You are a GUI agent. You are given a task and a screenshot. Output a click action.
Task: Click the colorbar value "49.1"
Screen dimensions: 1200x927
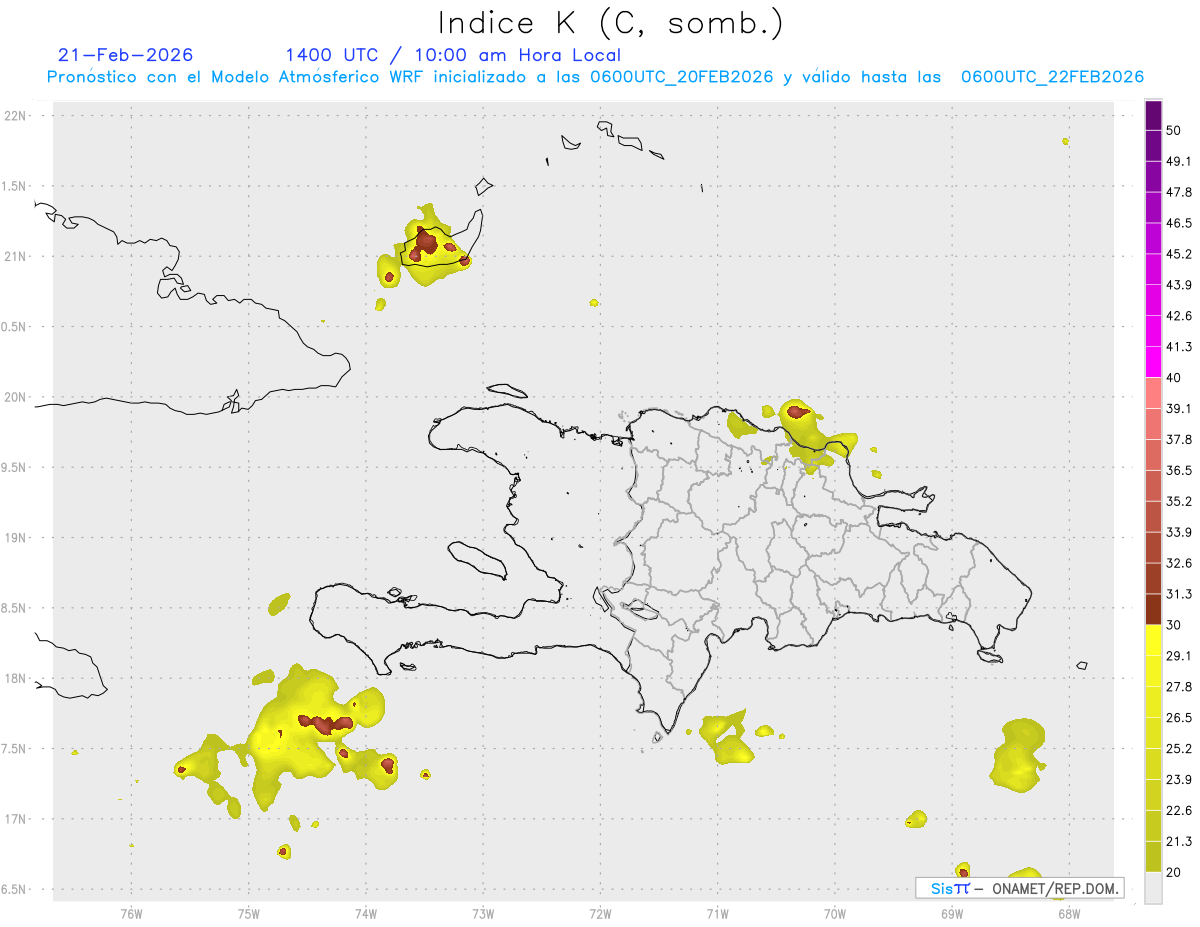point(1179,161)
